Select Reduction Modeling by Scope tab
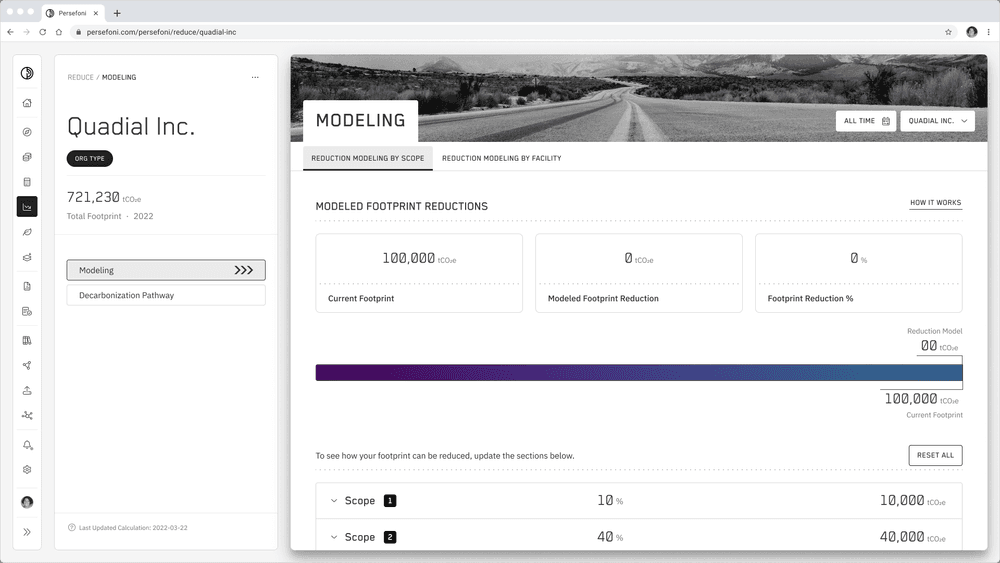Screen dimensions: 1000x563 [367, 158]
